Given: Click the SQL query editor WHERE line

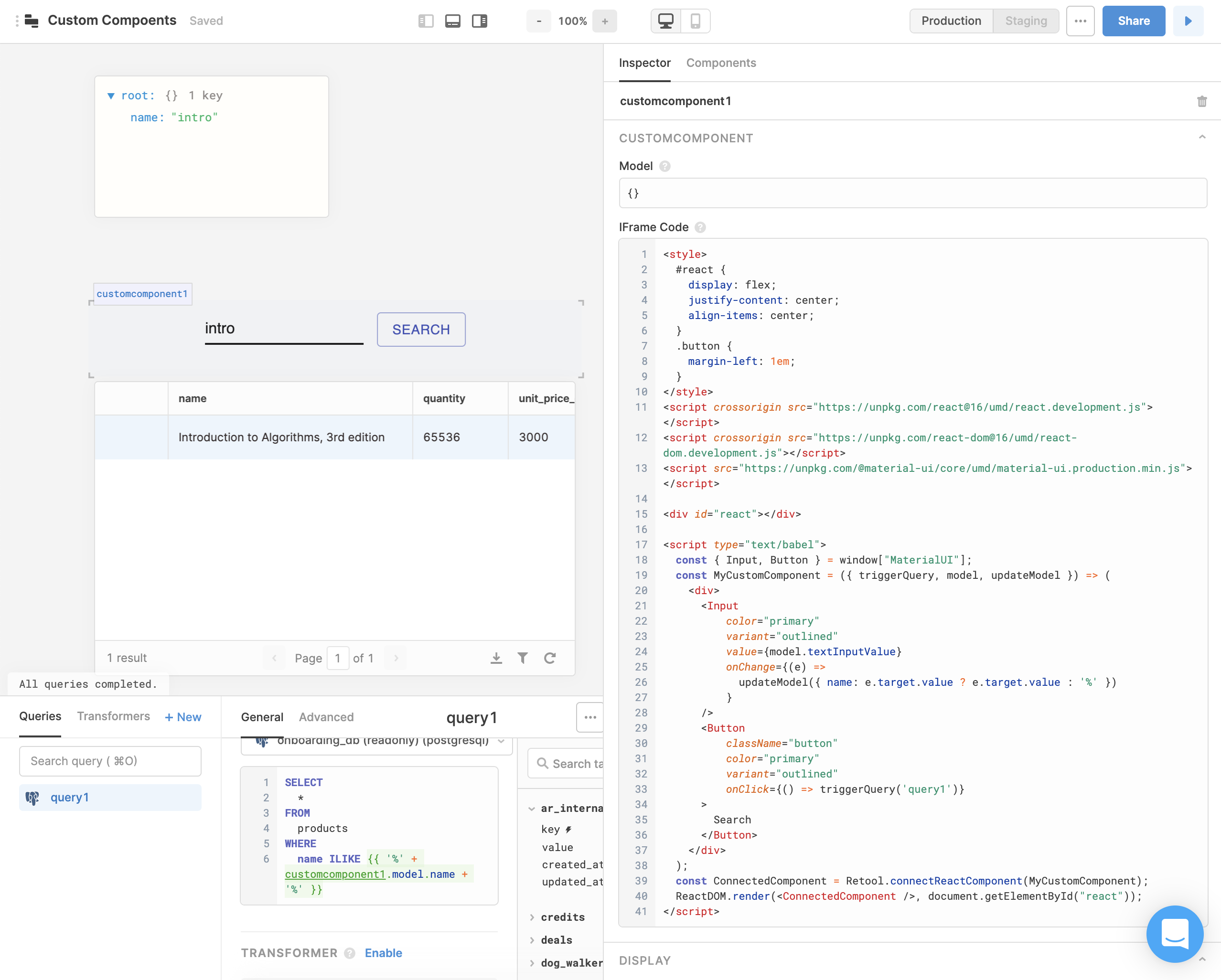Looking at the screenshot, I should click(300, 843).
